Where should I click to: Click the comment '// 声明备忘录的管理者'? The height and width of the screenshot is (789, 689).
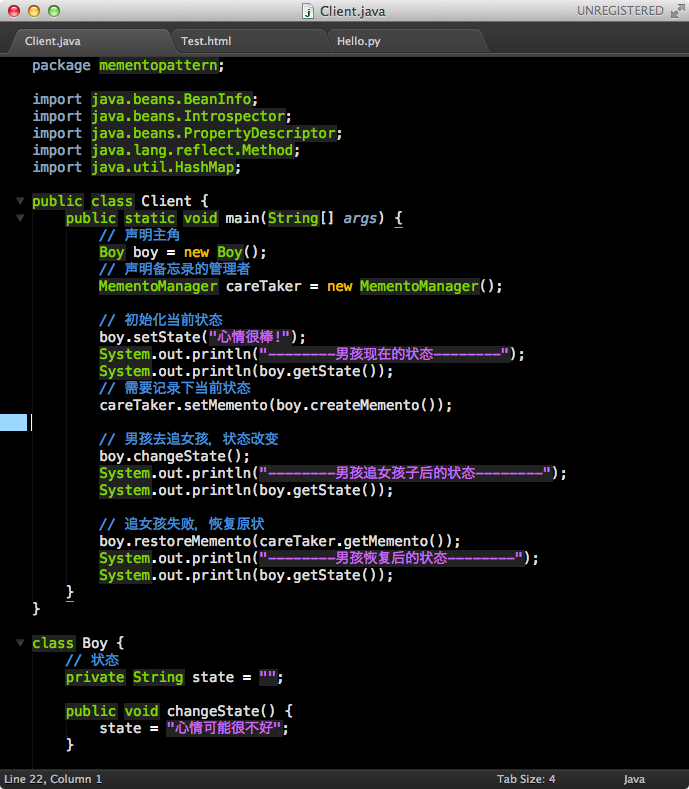tap(175, 269)
